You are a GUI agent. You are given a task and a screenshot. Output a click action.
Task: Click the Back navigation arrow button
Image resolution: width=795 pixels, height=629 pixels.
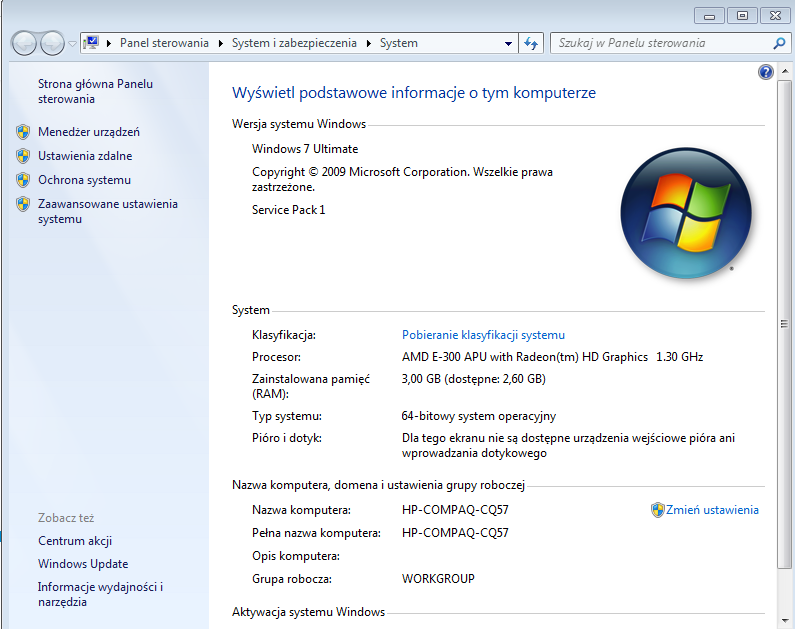24,43
